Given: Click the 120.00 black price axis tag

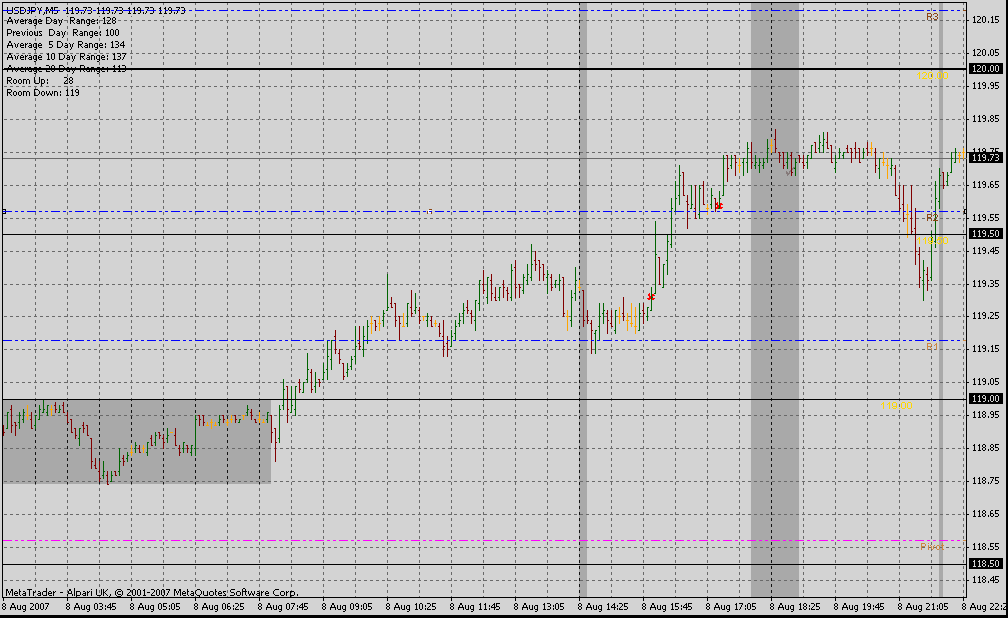Looking at the screenshot, I should 985,69.
